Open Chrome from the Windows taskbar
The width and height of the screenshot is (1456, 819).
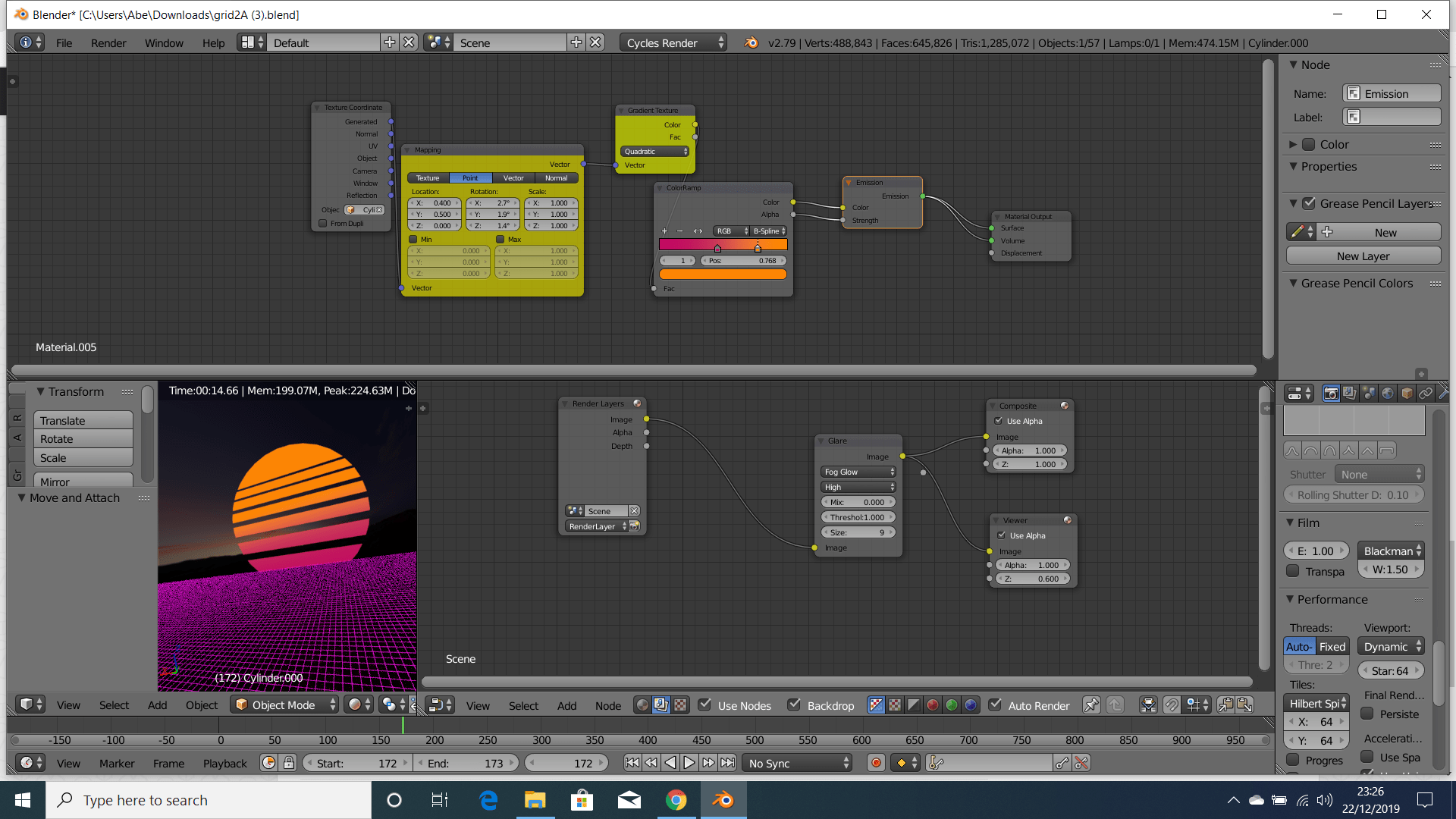pos(676,799)
